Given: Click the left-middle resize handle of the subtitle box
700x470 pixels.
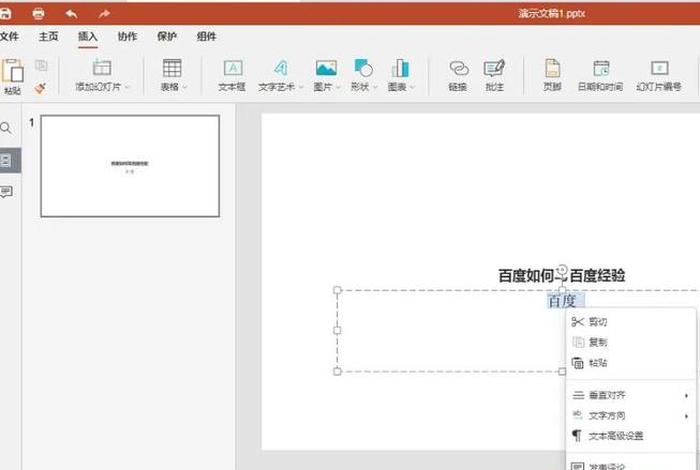Looking at the screenshot, I should click(338, 330).
